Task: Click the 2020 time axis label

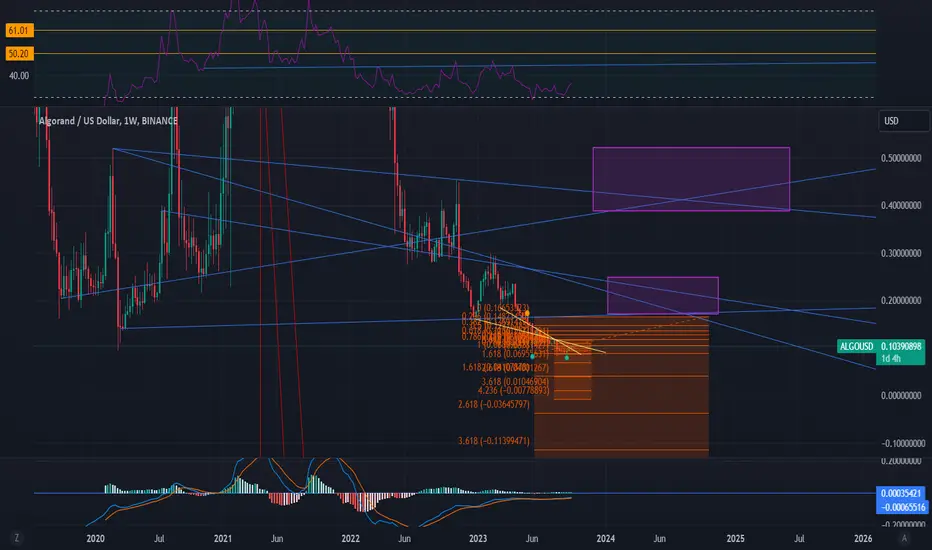Action: tap(95, 538)
